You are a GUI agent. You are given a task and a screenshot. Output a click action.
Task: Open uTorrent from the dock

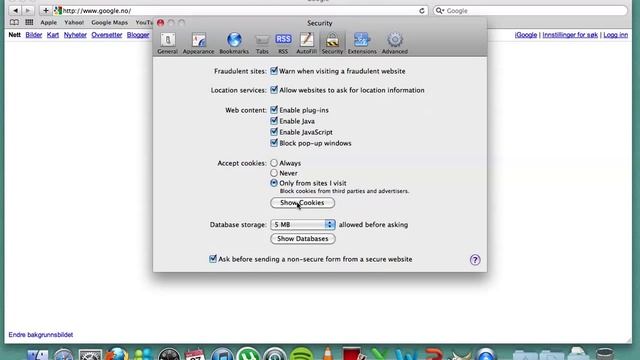[x=248, y=354]
